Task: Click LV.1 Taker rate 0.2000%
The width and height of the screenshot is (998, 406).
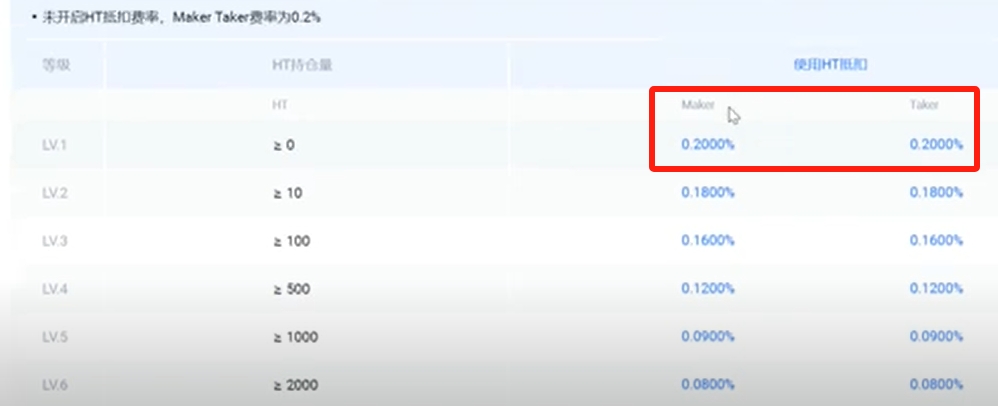Action: point(936,144)
